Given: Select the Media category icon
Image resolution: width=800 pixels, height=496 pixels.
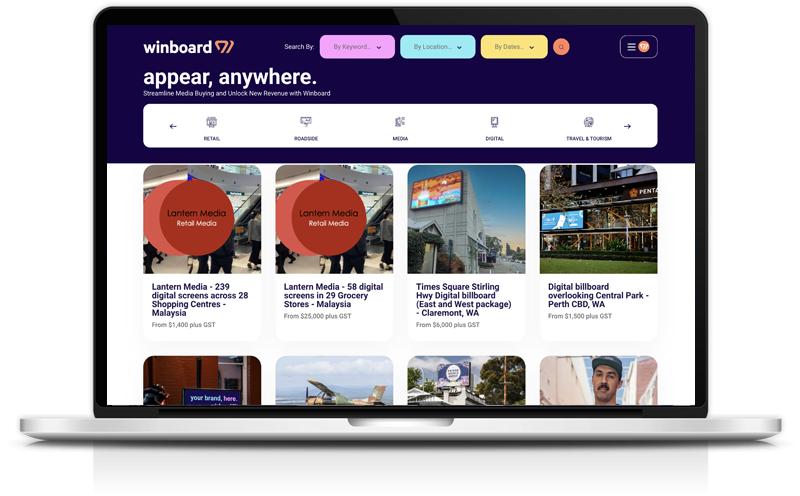Looking at the screenshot, I should (400, 122).
